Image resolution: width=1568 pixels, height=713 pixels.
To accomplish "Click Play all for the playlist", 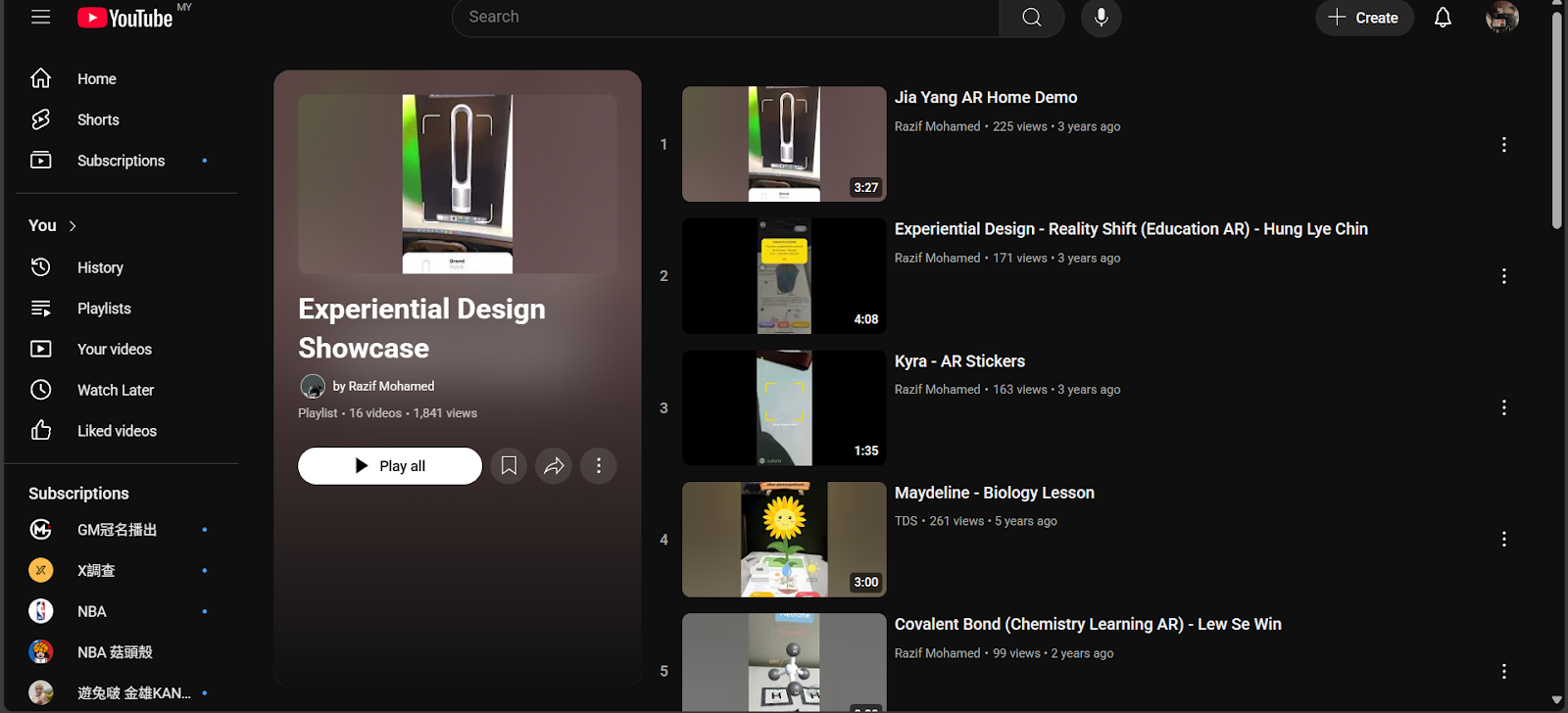I will 390,466.
